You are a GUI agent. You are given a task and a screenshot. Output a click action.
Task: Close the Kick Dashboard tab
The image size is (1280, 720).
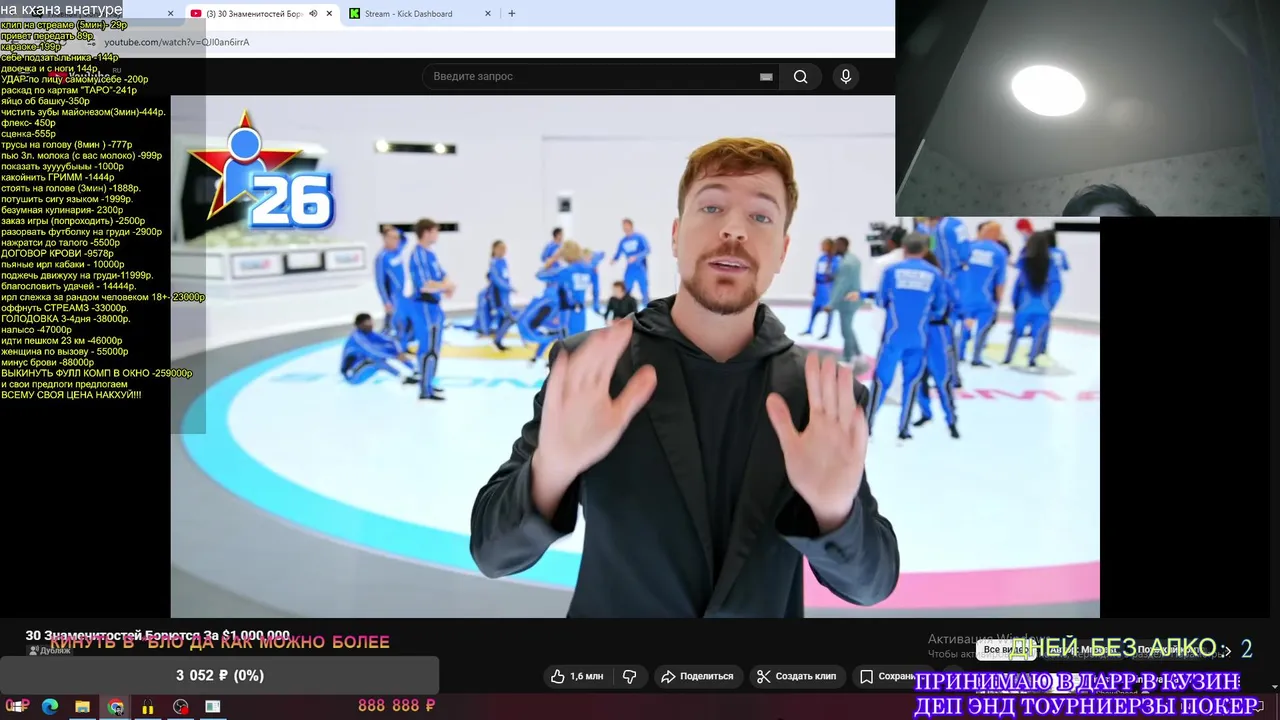(x=488, y=14)
